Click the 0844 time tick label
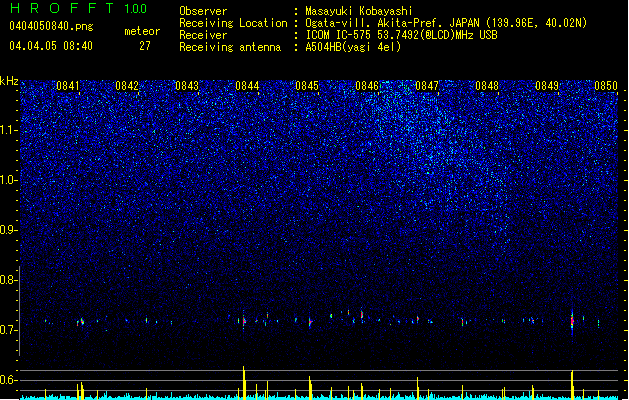The image size is (629, 400). point(247,86)
